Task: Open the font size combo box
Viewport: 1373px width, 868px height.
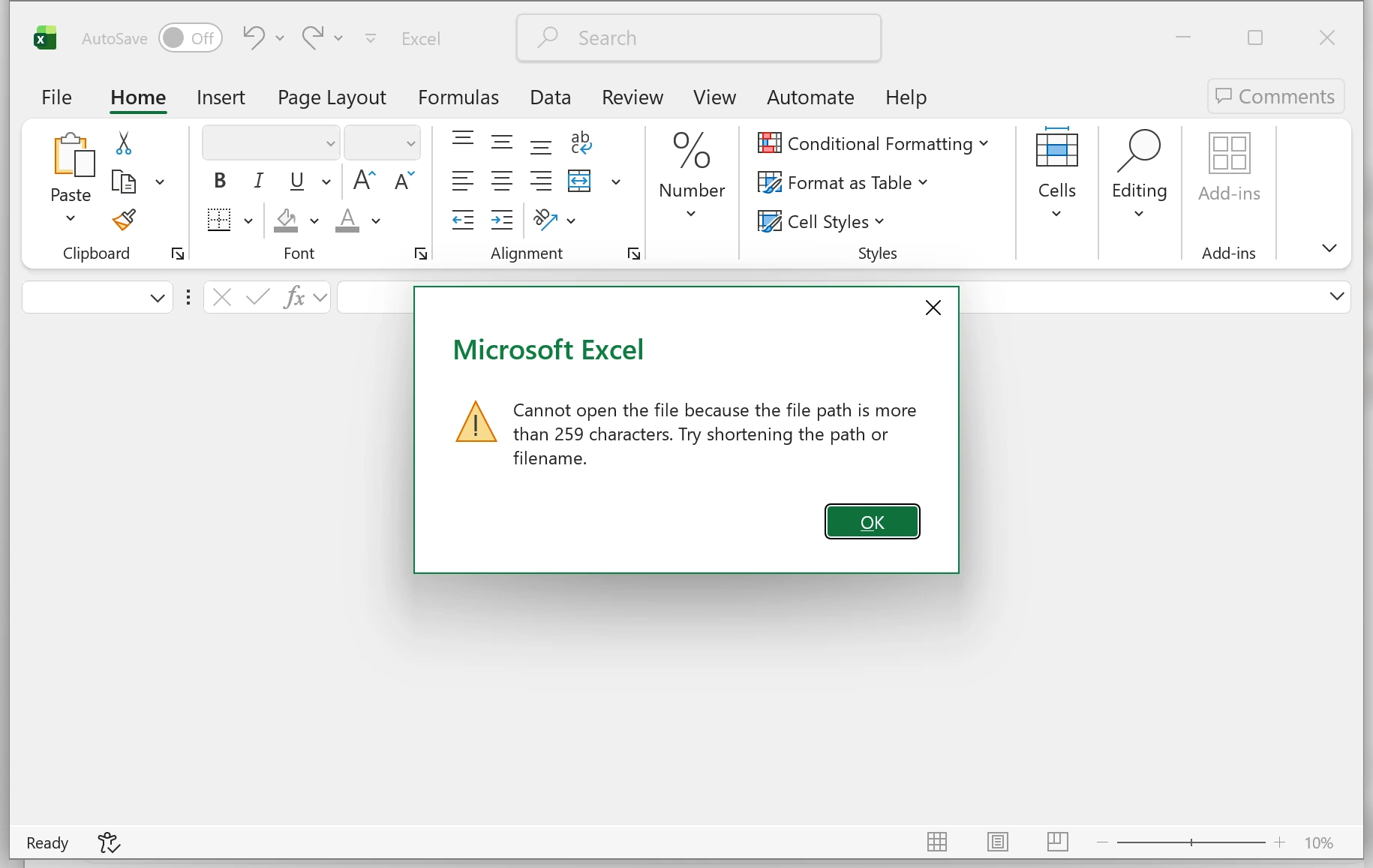Action: 383,143
